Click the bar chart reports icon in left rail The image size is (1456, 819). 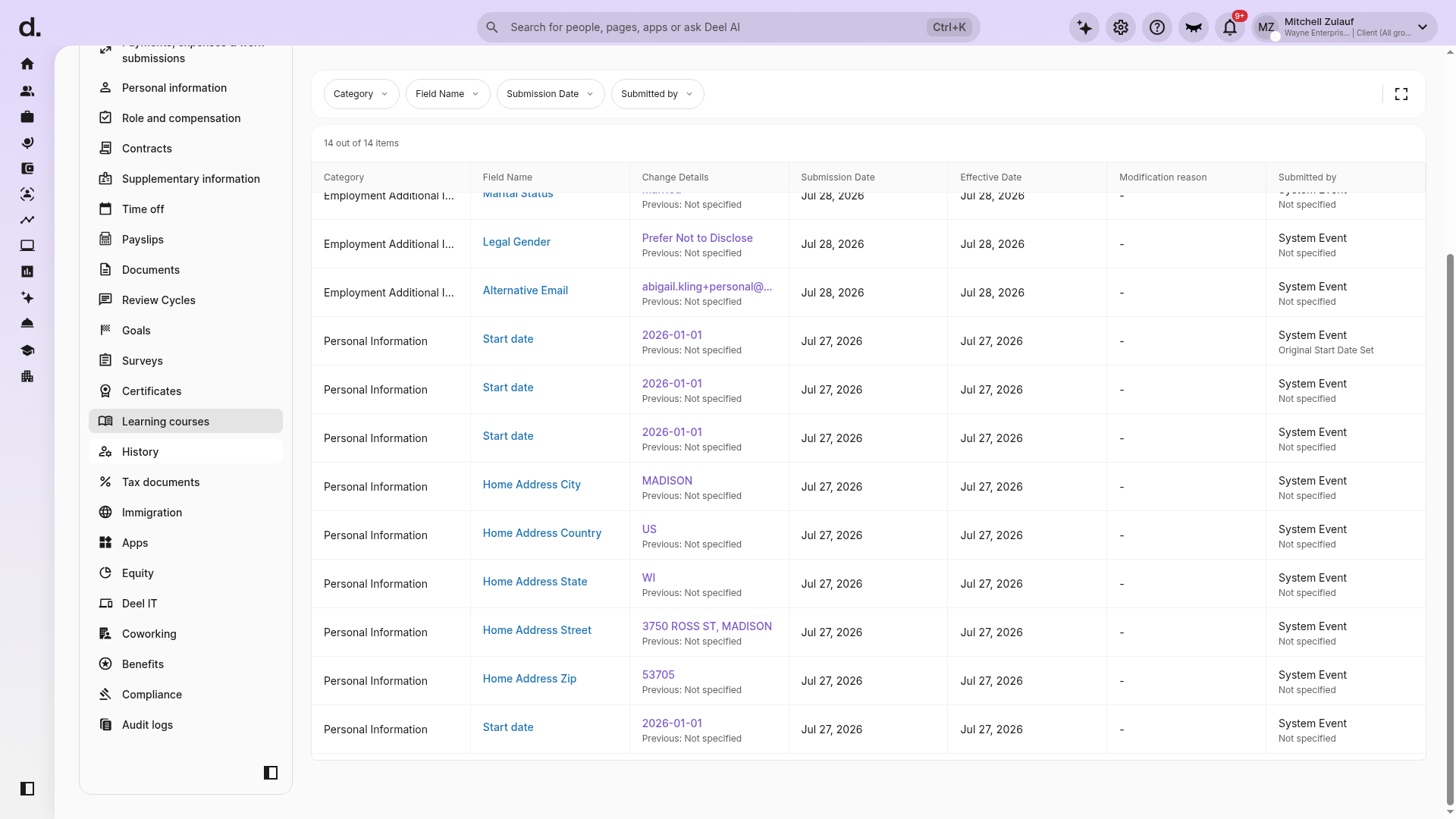point(27,271)
